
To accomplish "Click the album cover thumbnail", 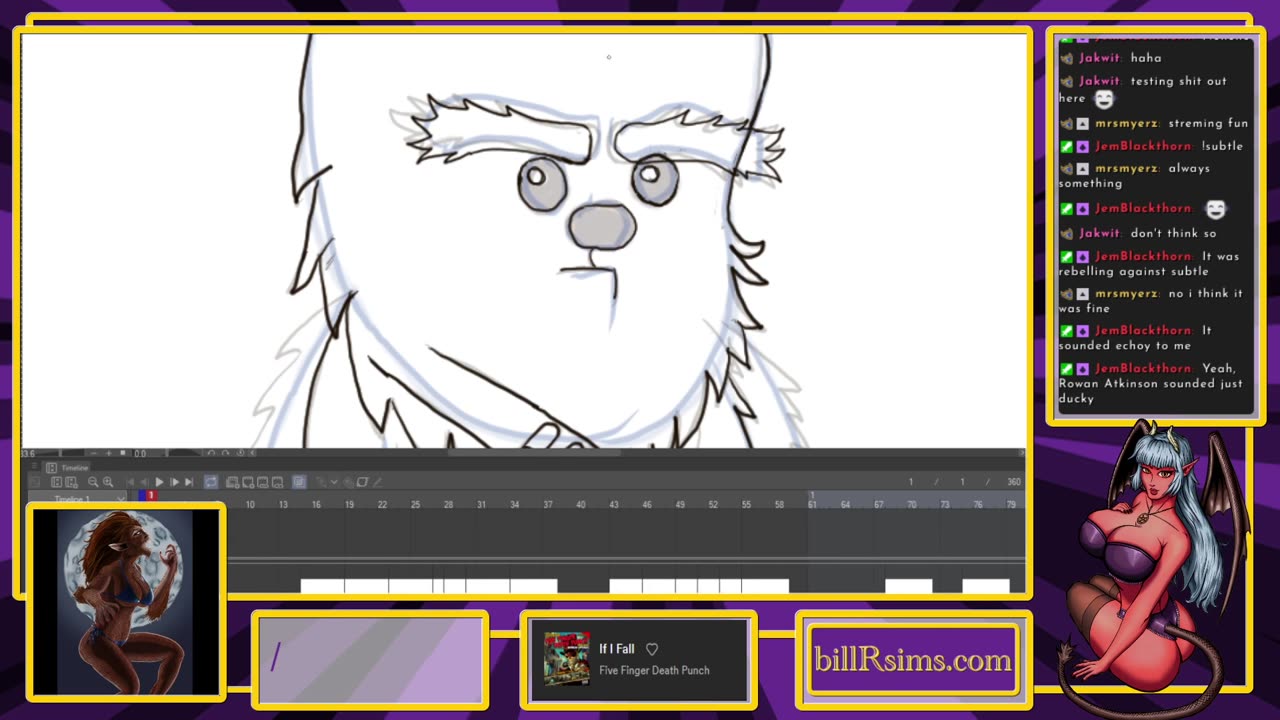I will click(566, 659).
